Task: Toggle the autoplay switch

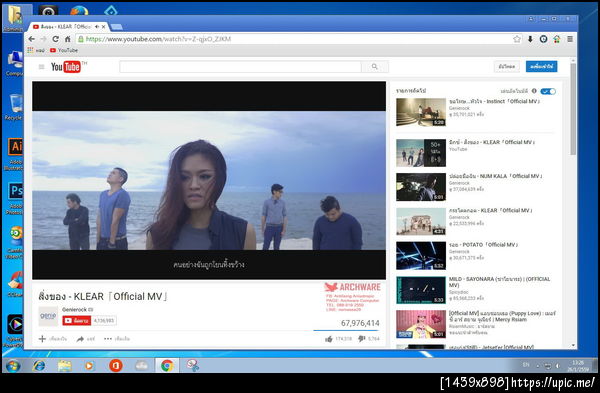Action: click(548, 91)
